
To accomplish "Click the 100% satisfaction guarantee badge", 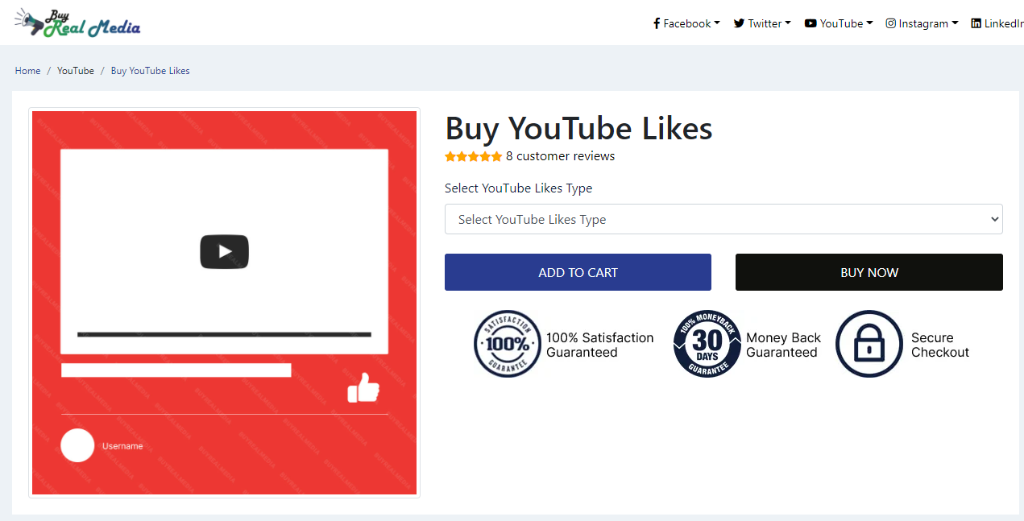I will 507,344.
